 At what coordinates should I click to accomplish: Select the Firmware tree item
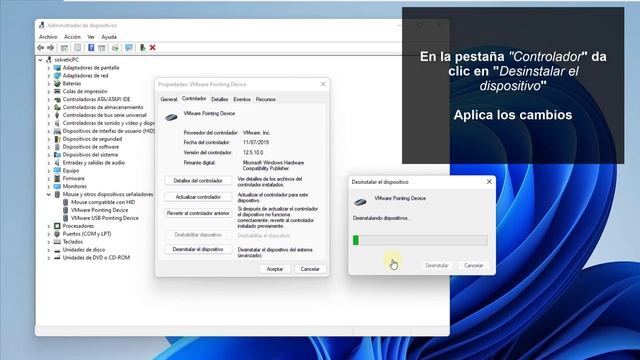[x=73, y=178]
